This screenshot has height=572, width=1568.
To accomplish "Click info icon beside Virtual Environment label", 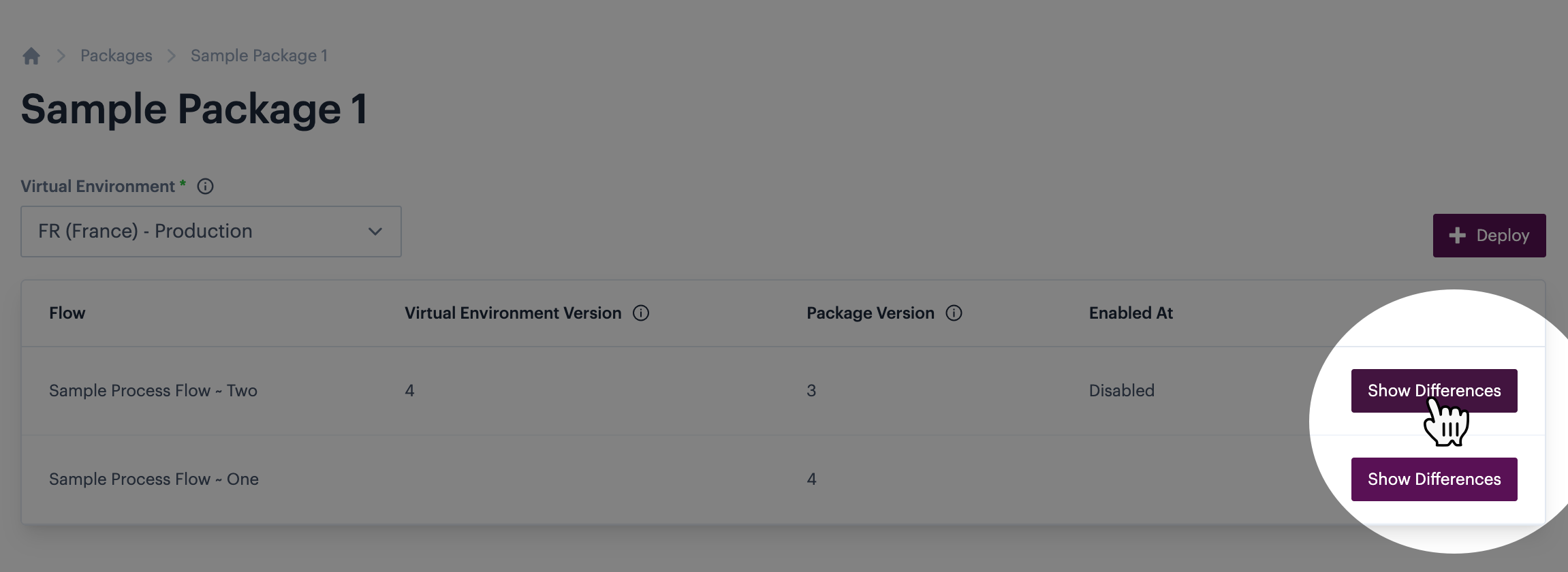I will (x=205, y=187).
